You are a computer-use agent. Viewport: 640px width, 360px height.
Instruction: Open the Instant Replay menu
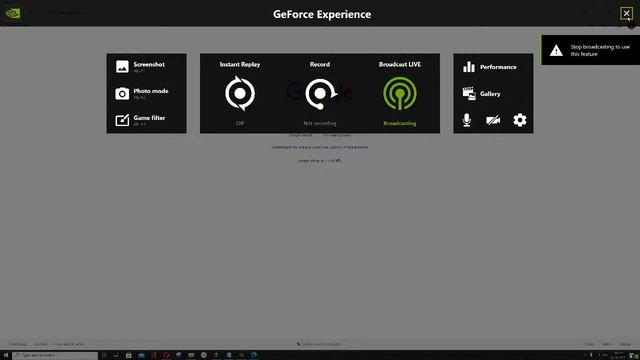coord(240,93)
